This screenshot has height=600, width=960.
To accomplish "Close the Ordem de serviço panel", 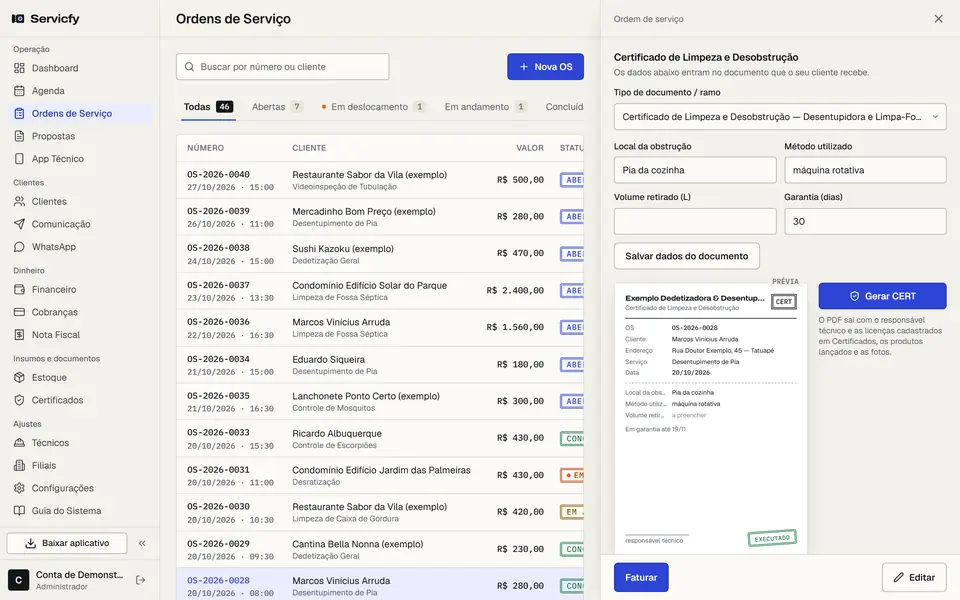I will pos(939,19).
